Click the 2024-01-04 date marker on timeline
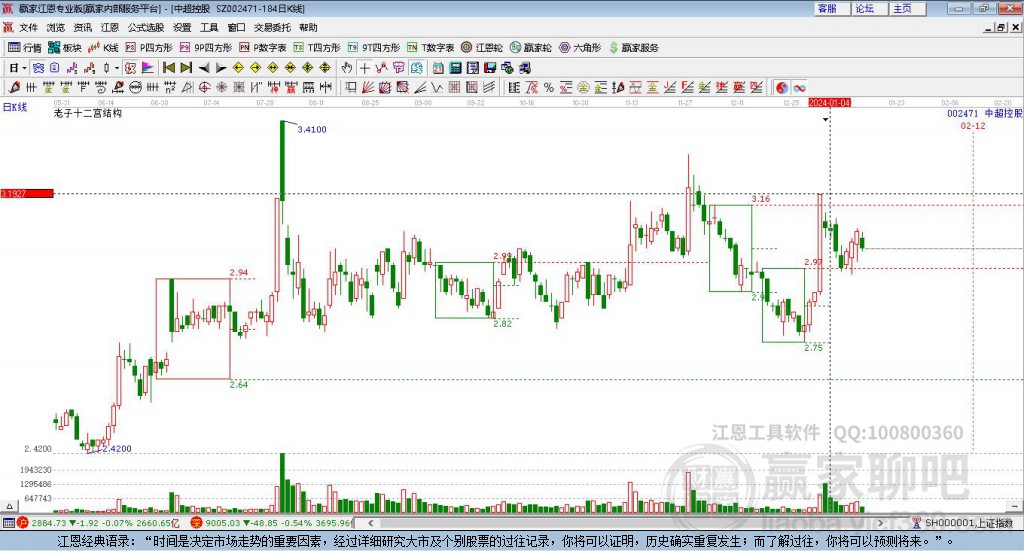1024x551 pixels. 828,102
